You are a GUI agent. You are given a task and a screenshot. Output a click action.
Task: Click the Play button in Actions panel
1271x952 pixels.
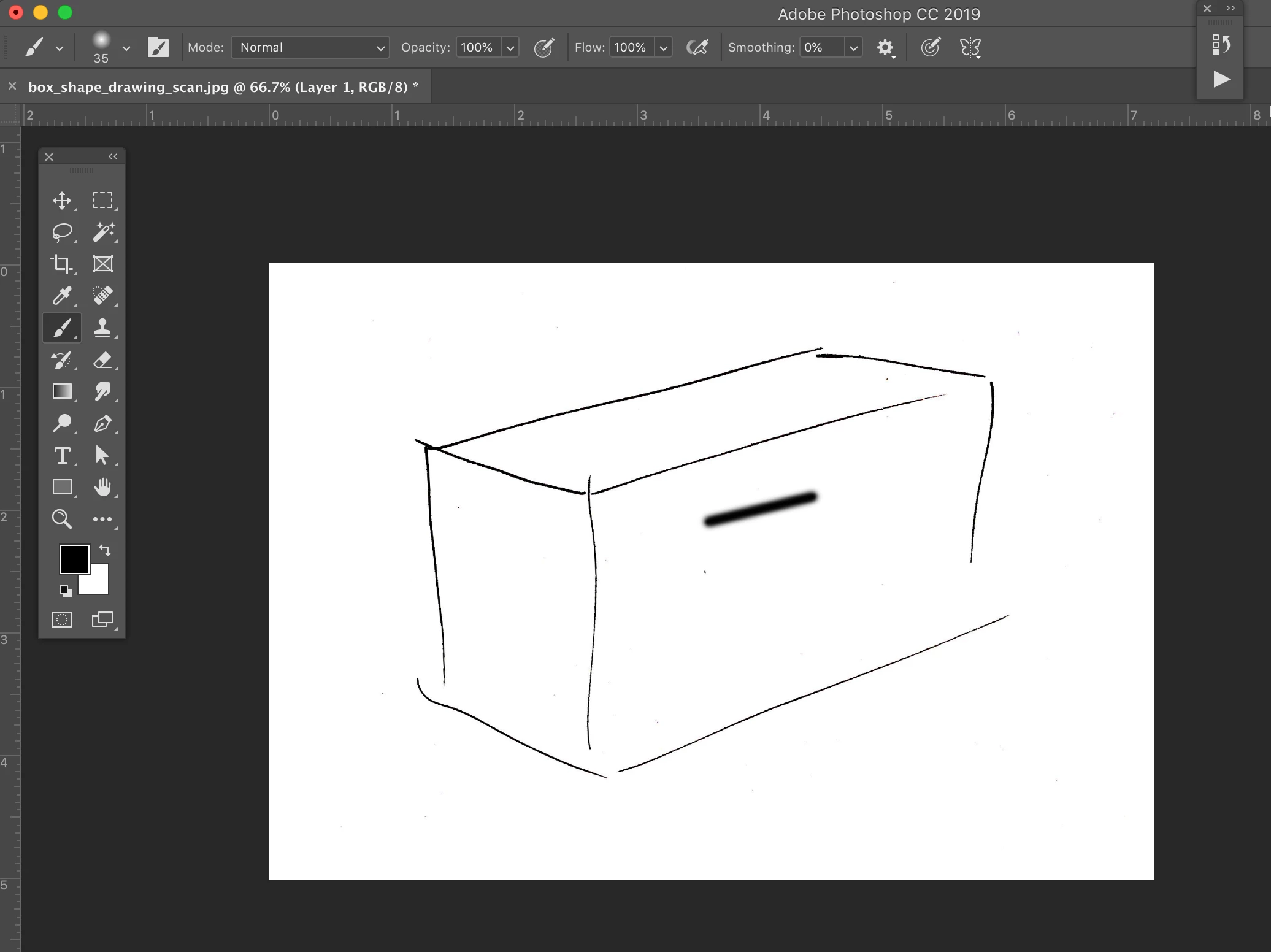click(x=1221, y=79)
